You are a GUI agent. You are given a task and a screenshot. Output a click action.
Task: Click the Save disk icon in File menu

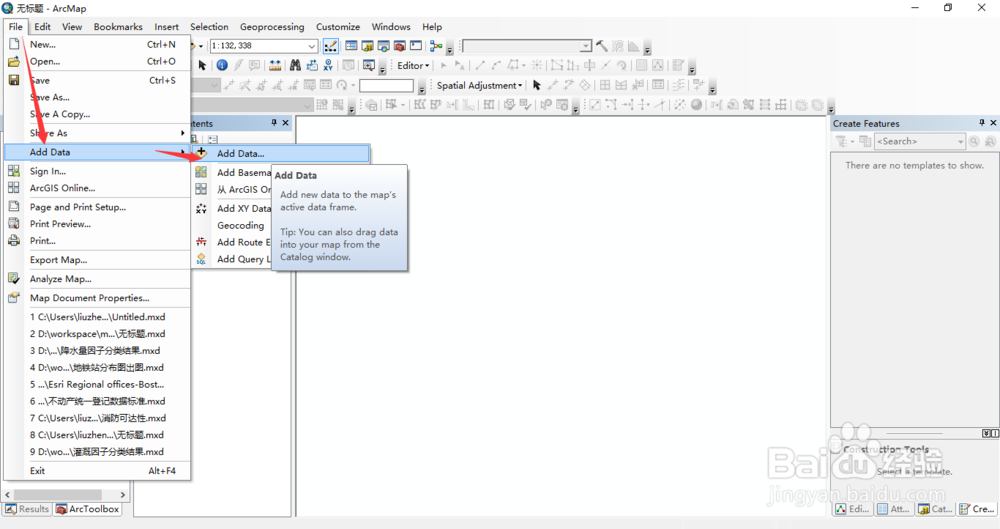(14, 80)
